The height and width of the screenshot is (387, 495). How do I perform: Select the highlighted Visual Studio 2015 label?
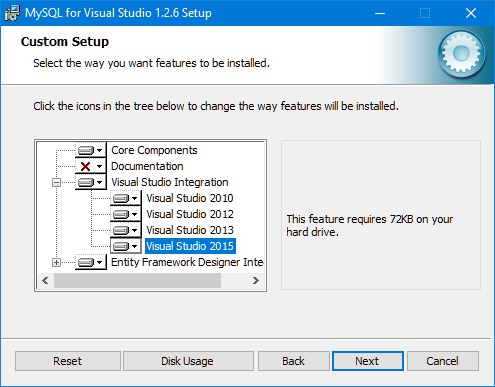click(x=190, y=246)
